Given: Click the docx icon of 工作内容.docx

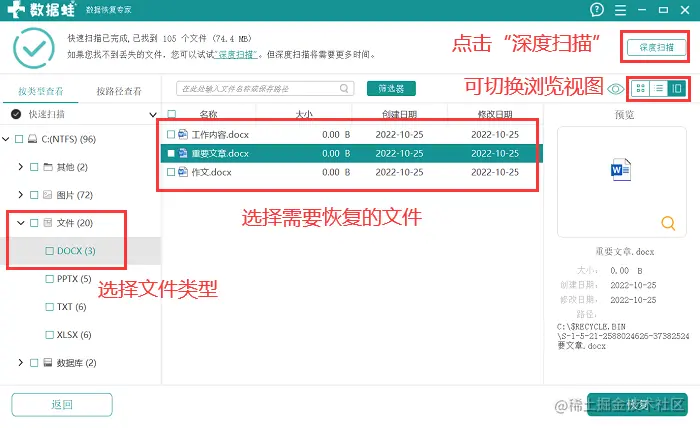Looking at the screenshot, I should (x=183, y=134).
